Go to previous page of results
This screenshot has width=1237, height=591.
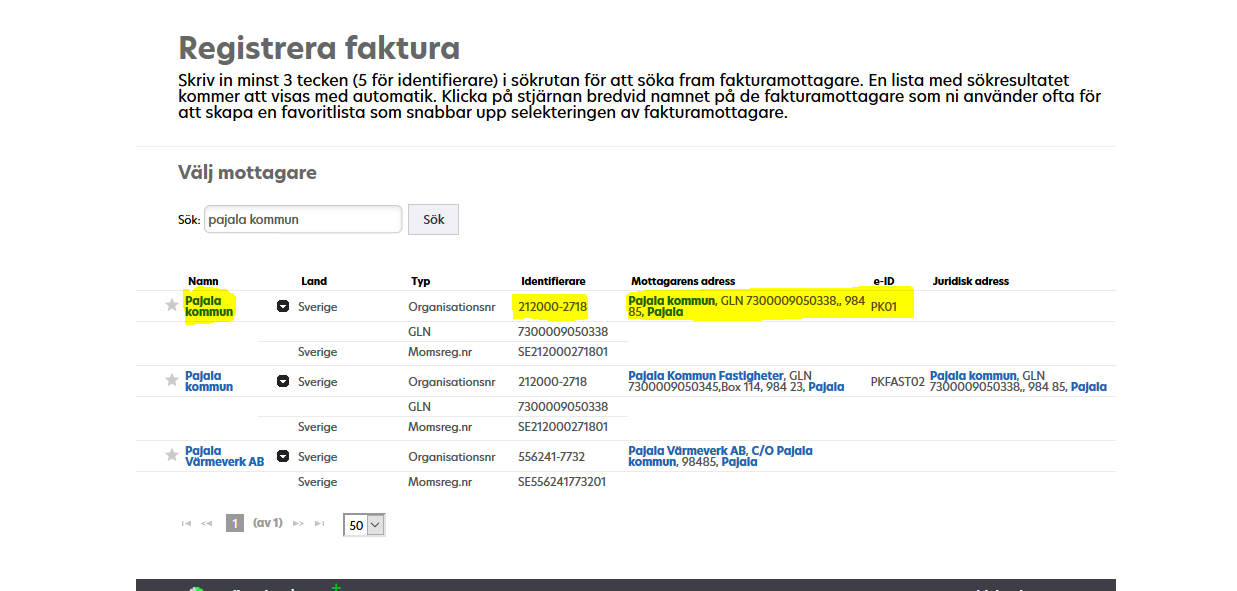click(207, 523)
